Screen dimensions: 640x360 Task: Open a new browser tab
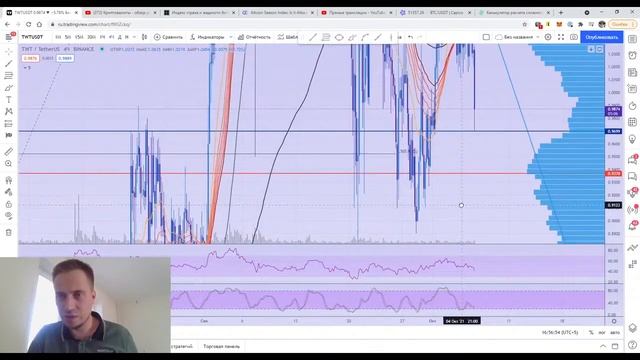coord(561,13)
